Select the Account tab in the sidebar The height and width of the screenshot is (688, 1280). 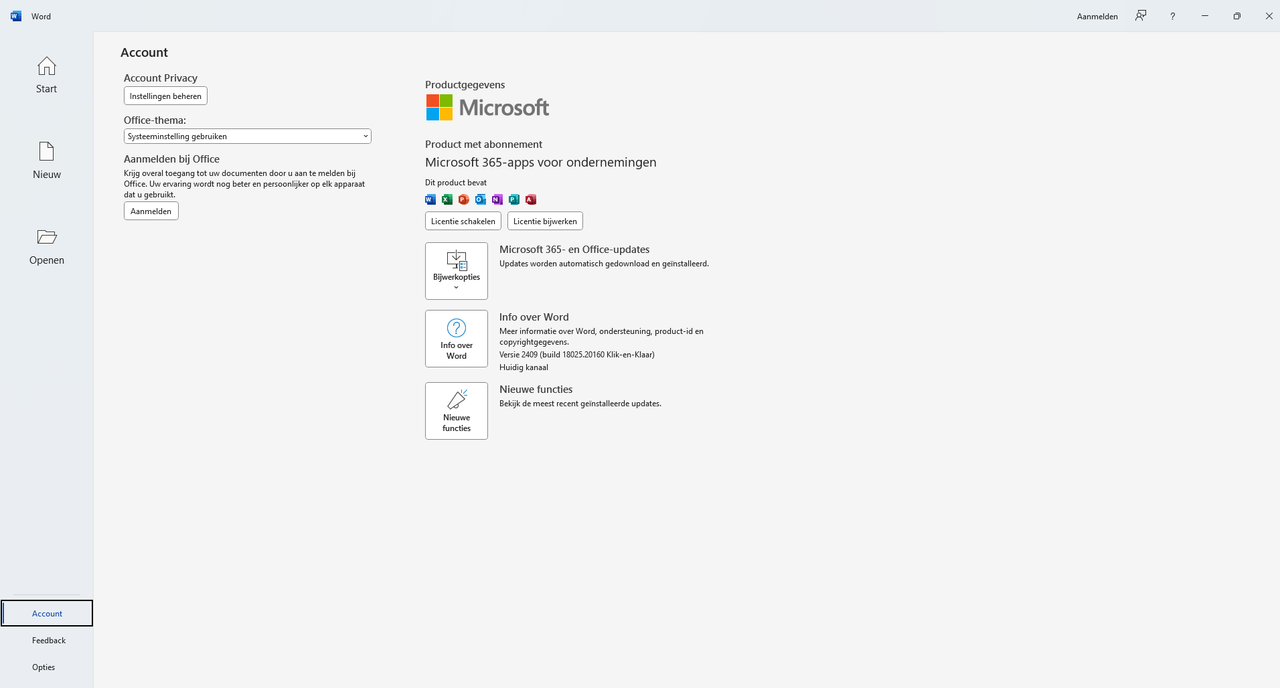(47, 613)
